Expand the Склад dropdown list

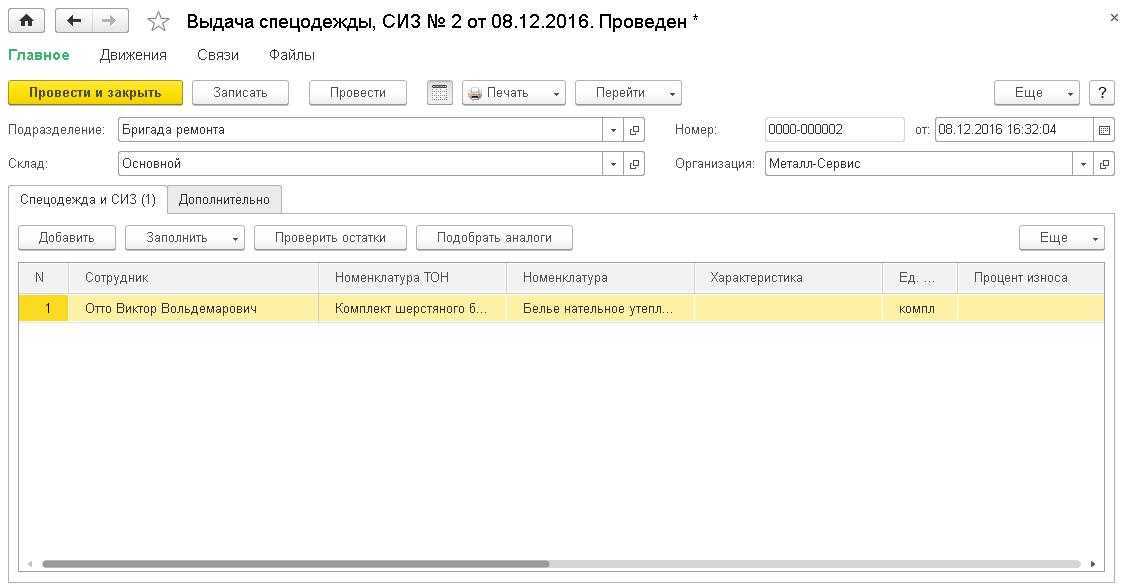(x=613, y=164)
